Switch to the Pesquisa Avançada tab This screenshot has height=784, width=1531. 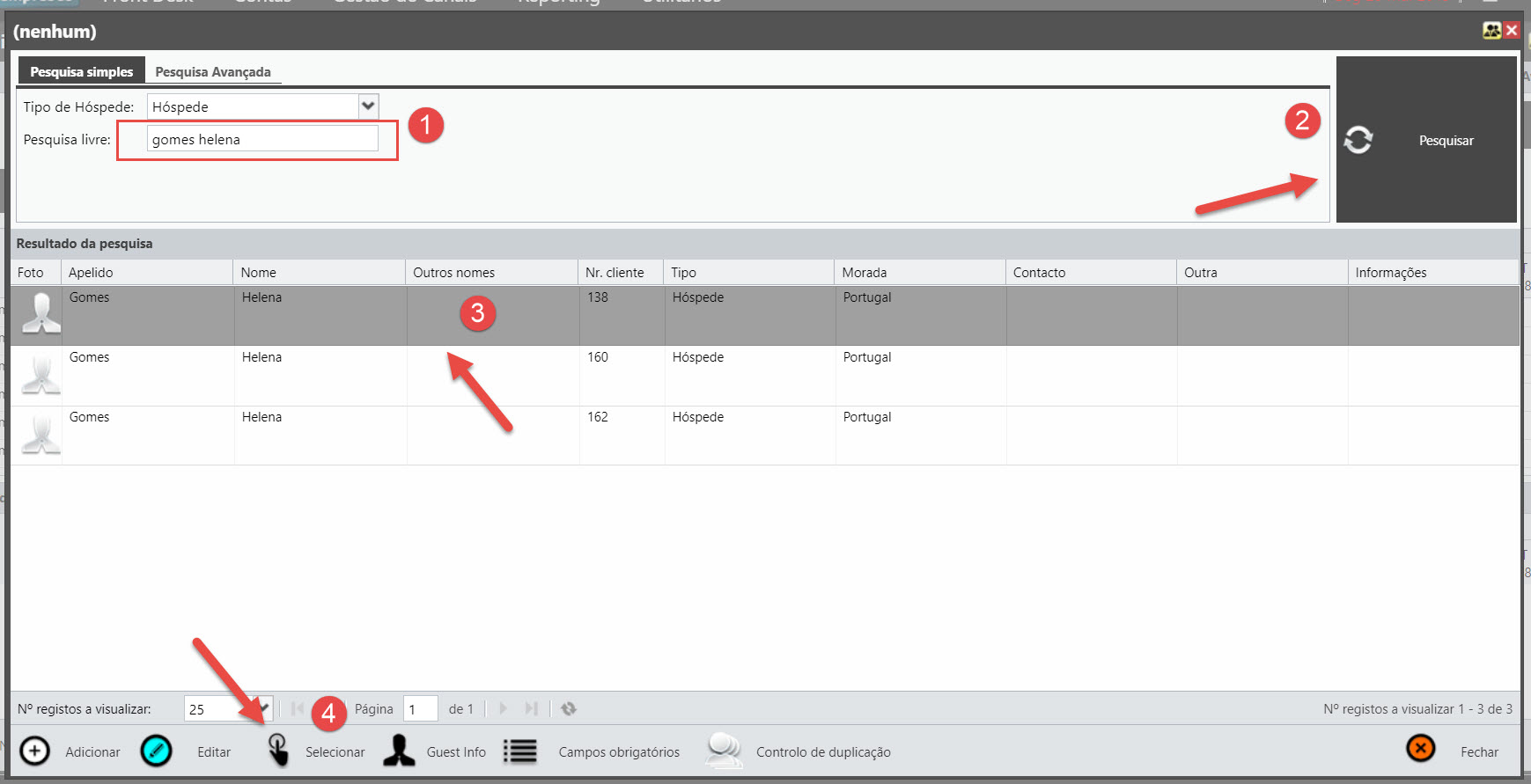[213, 72]
